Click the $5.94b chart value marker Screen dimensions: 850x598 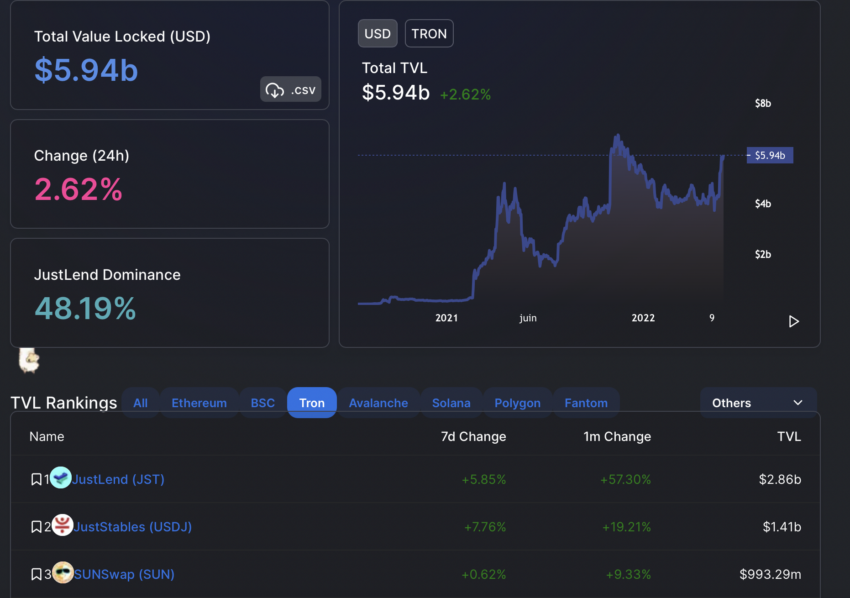tap(770, 156)
